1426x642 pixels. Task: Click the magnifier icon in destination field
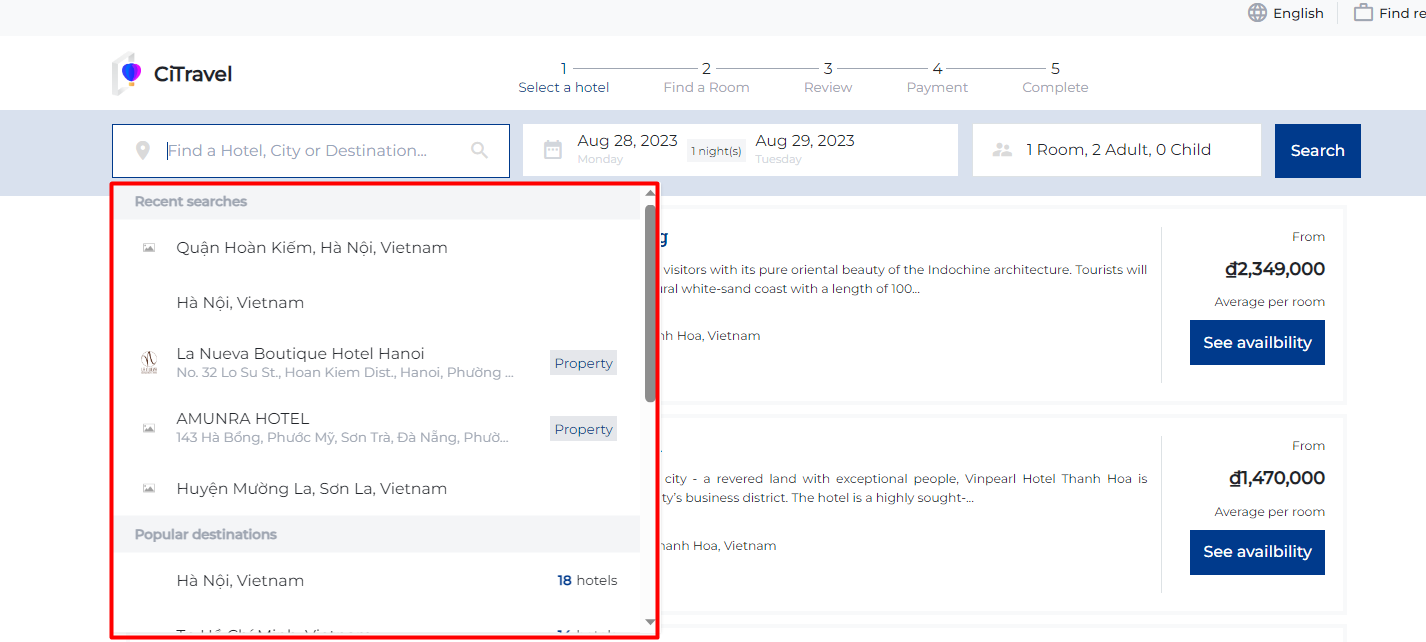click(x=480, y=151)
